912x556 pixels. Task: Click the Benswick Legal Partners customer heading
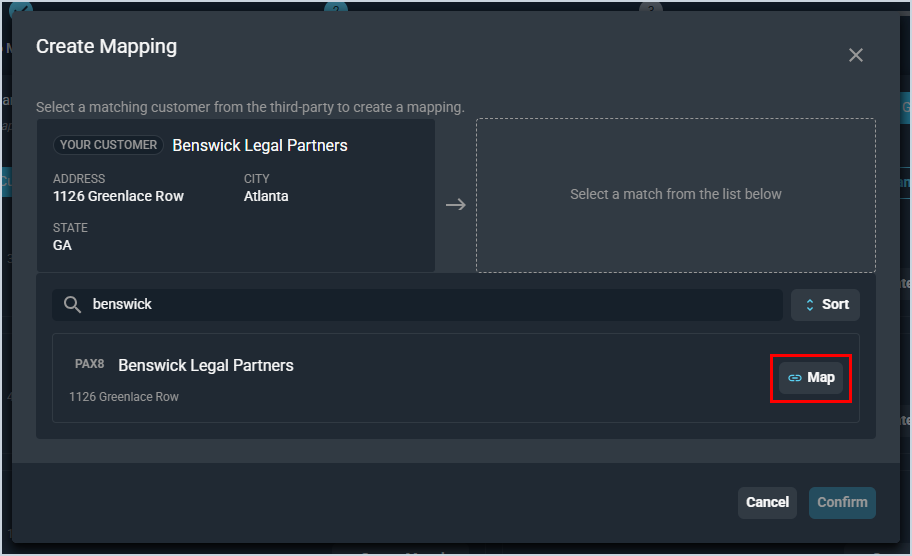coord(259,145)
